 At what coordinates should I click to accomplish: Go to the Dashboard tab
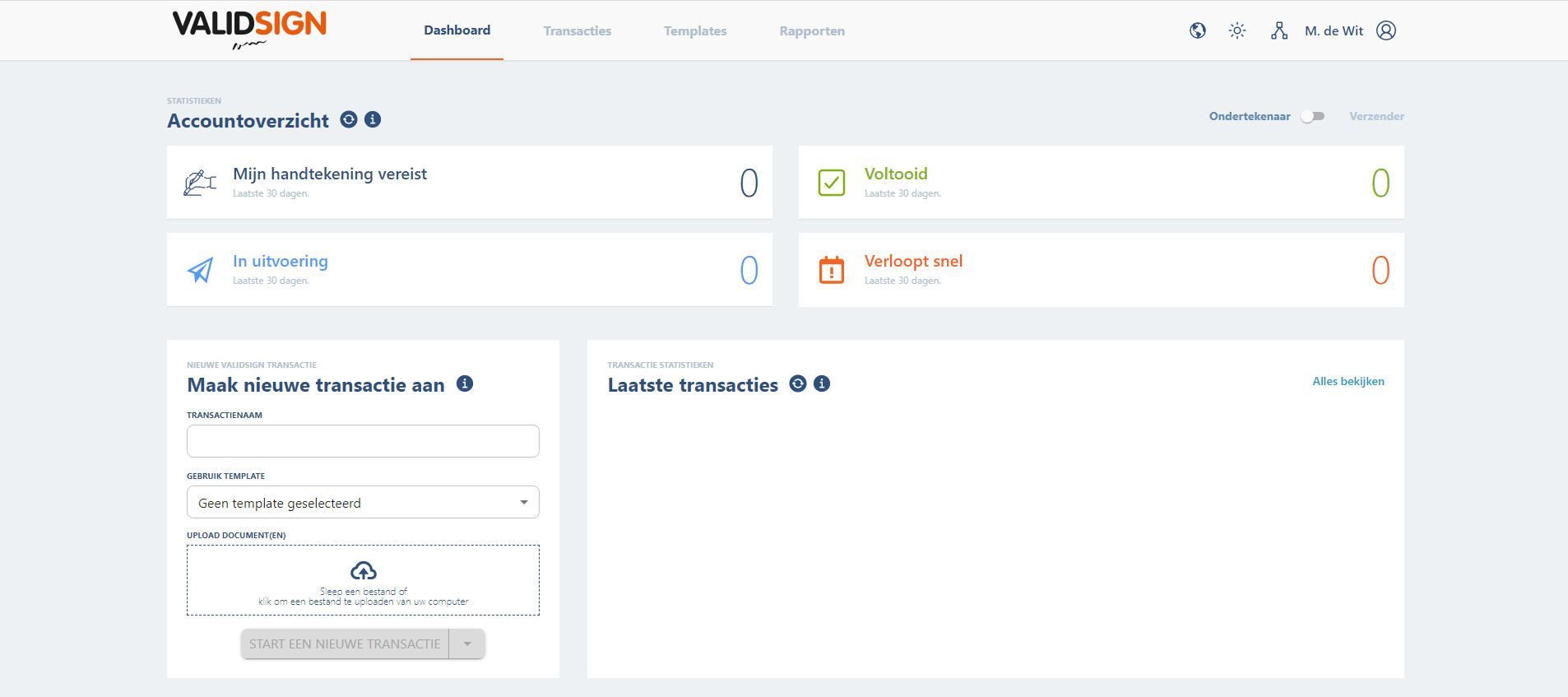point(457,30)
